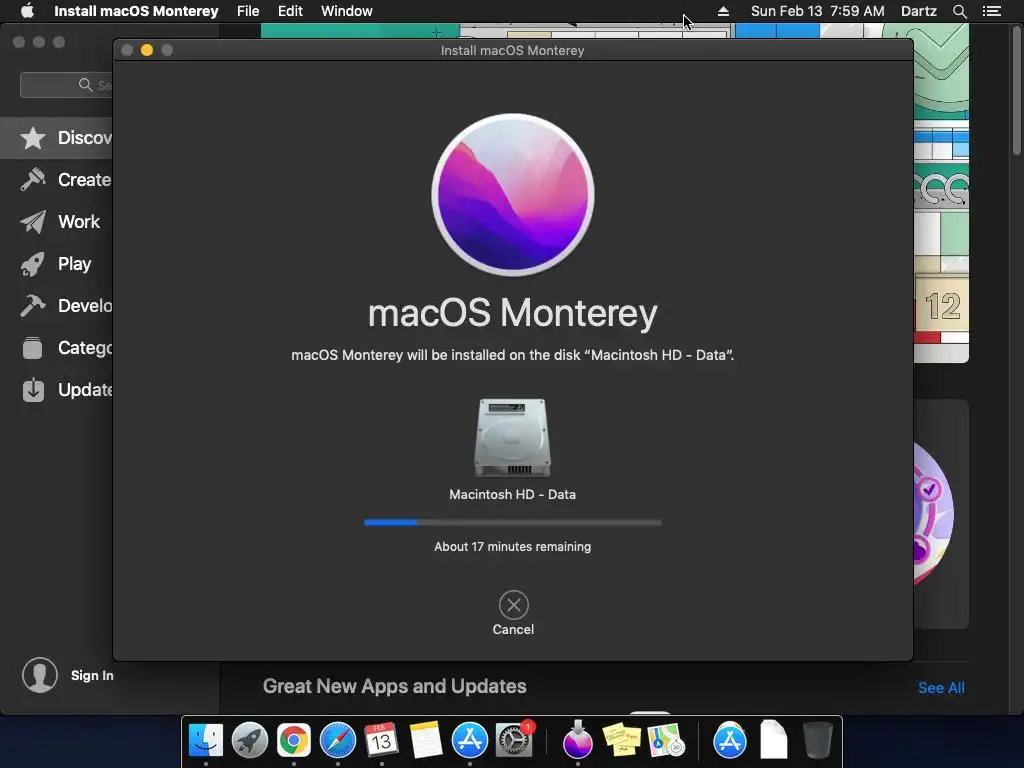
Task: Click Install macOS Monterey Dock icon
Action: click(578, 739)
